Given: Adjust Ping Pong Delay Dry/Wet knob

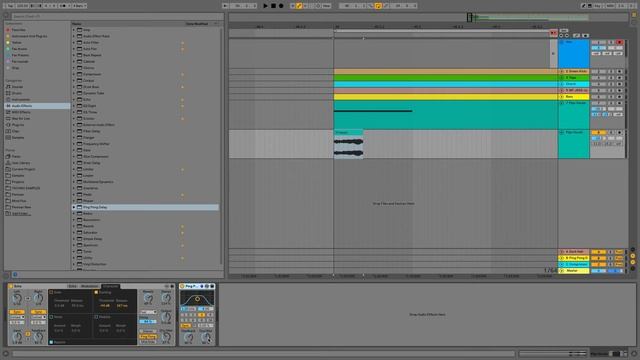Looking at the screenshot, I should point(206,337).
